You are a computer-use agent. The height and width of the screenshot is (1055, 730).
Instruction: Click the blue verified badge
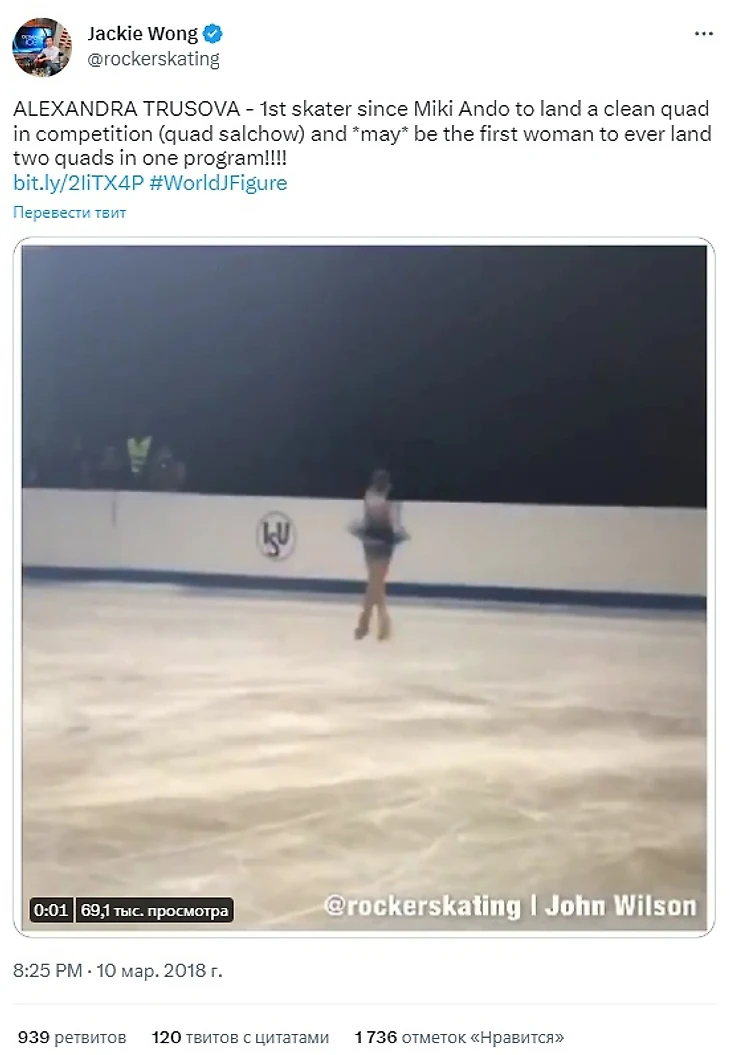[213, 33]
